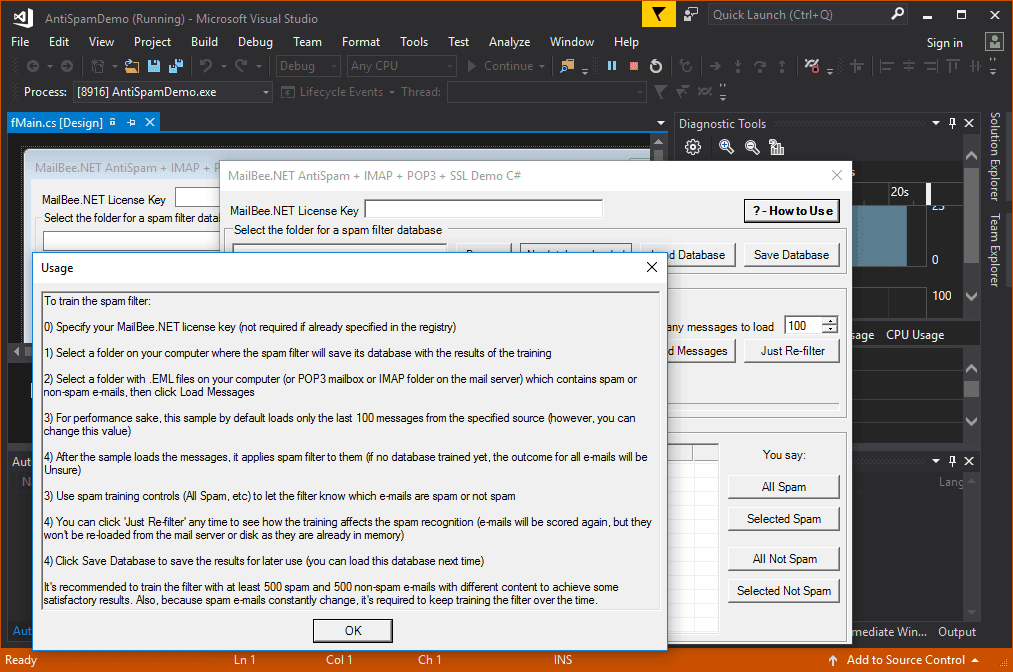
Task: Open the File menu
Action: coord(20,42)
